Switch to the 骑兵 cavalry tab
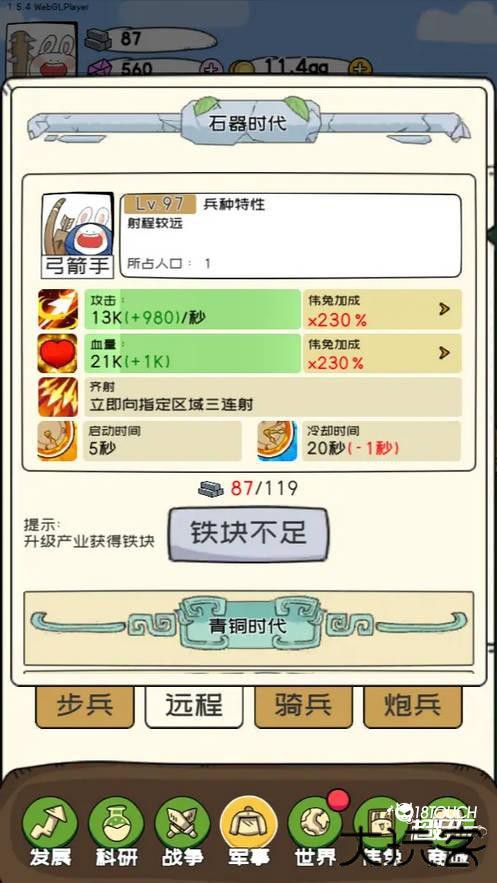This screenshot has width=497, height=883. point(303,706)
